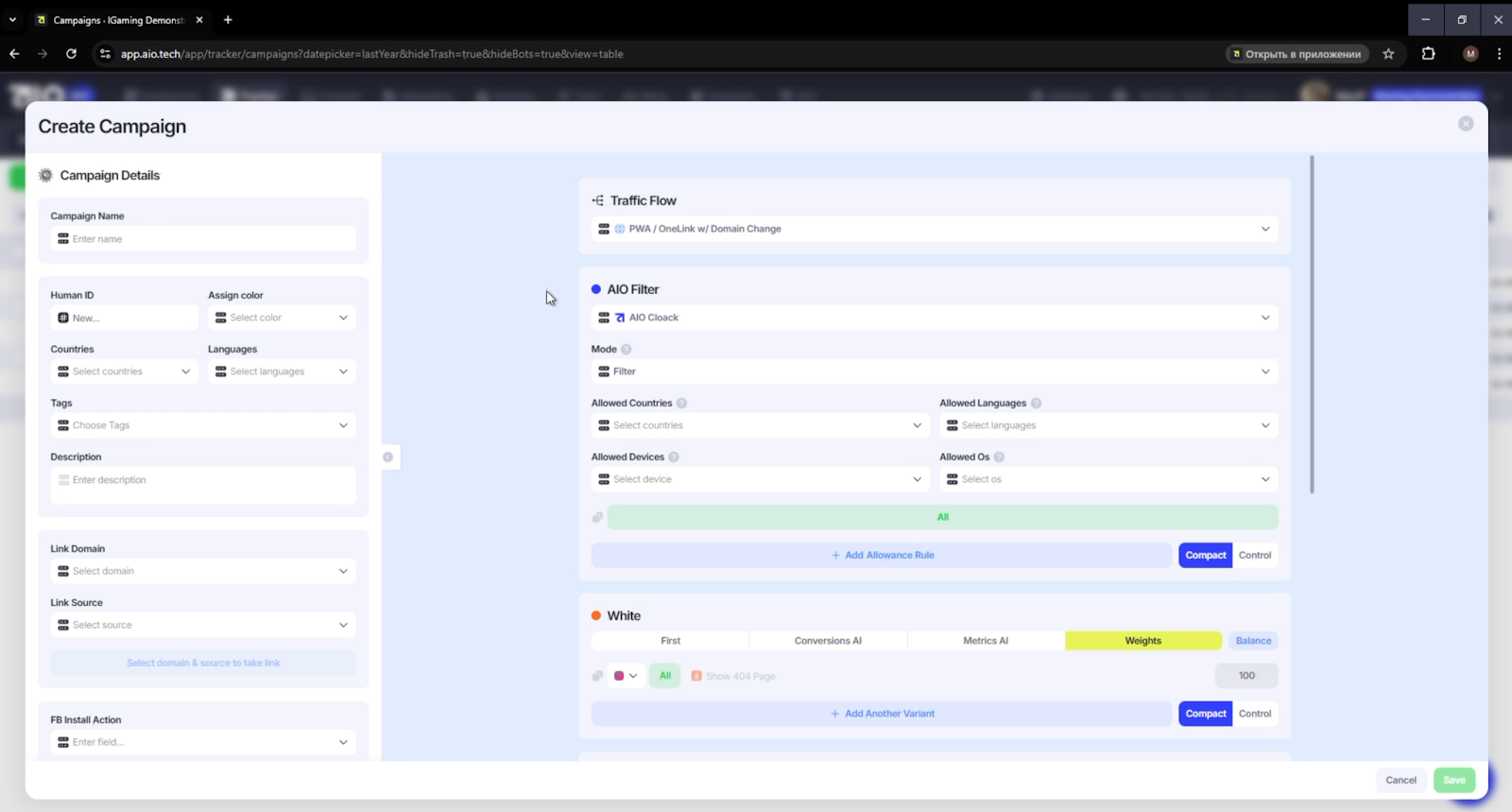This screenshot has width=1512, height=812.
Task: Collapse the Campaign Details side panel
Action: [387, 458]
